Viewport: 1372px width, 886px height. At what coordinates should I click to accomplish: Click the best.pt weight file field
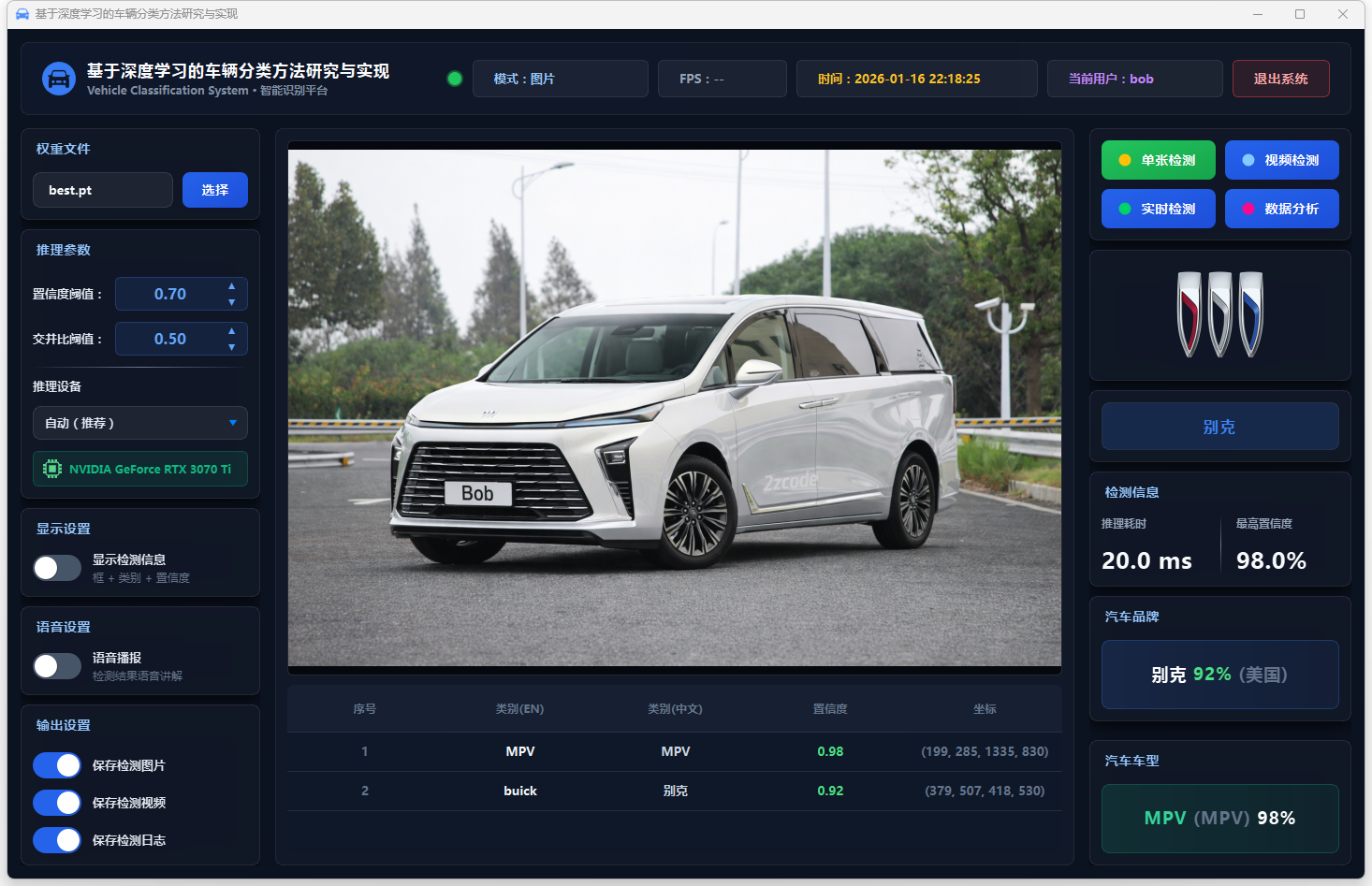tap(103, 190)
